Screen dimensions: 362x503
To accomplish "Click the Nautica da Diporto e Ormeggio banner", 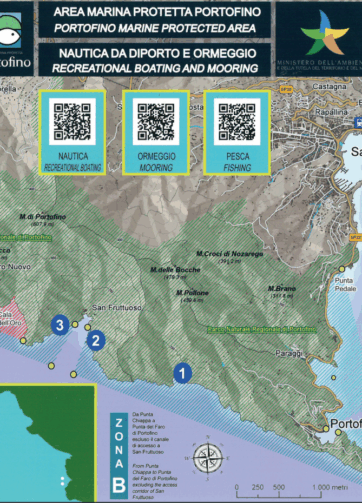I will (155, 60).
